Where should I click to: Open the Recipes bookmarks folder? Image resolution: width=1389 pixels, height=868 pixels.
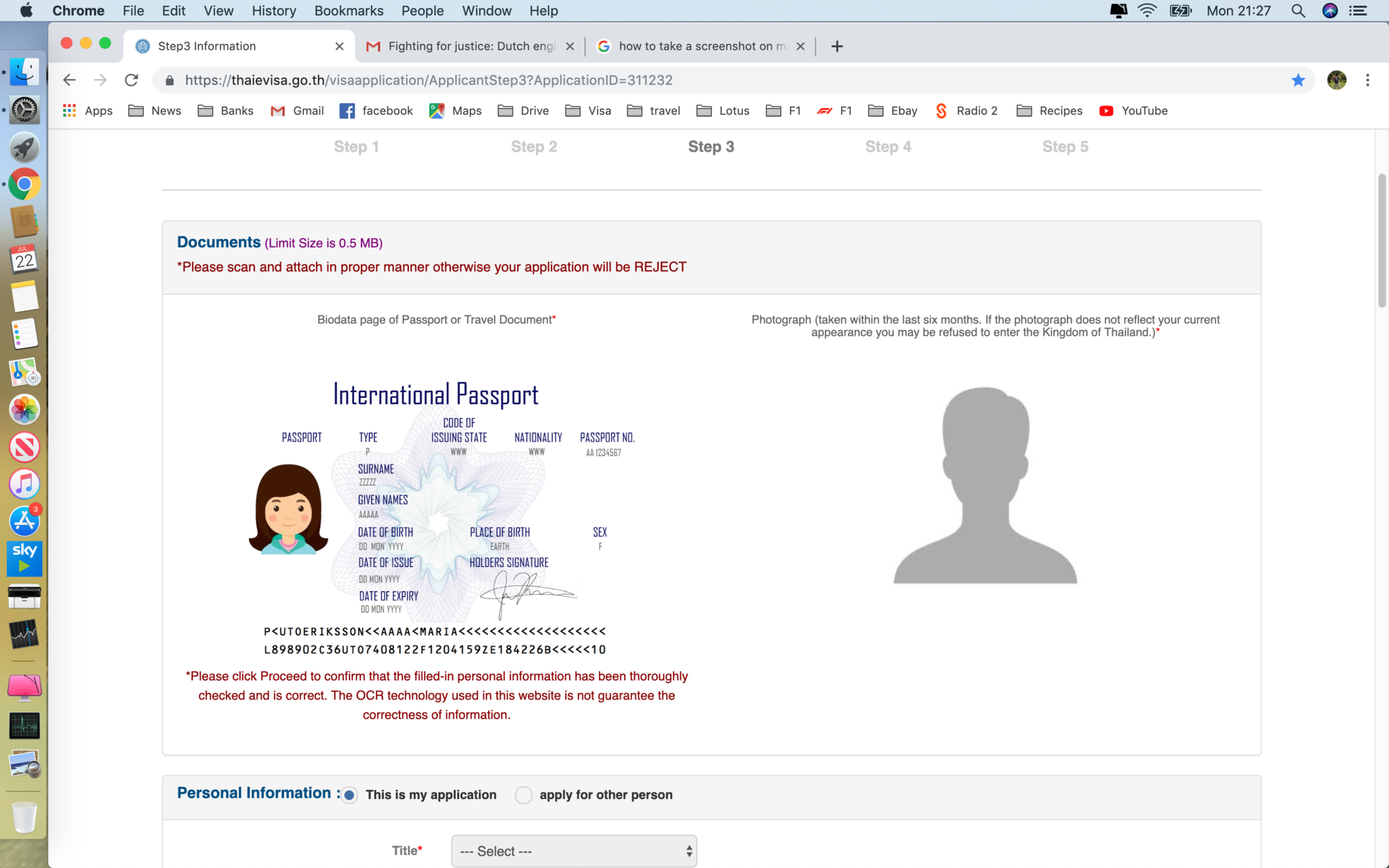coord(1049,111)
